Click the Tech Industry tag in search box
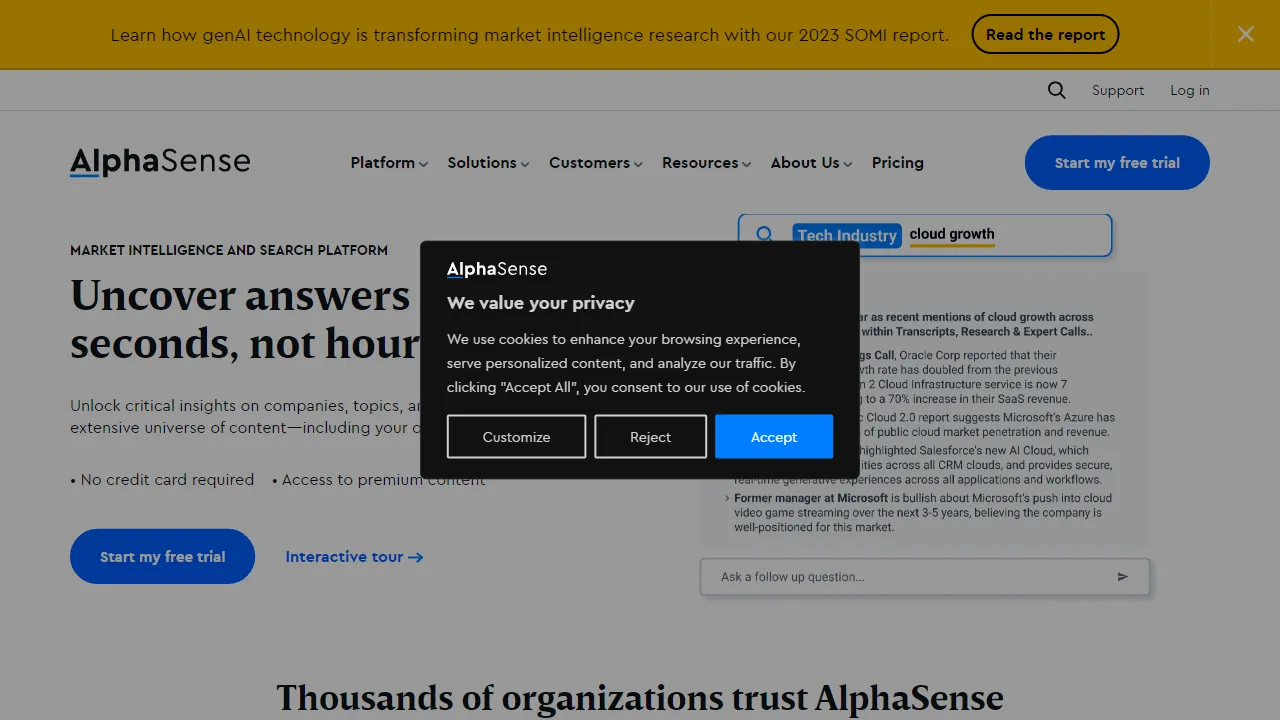 847,235
